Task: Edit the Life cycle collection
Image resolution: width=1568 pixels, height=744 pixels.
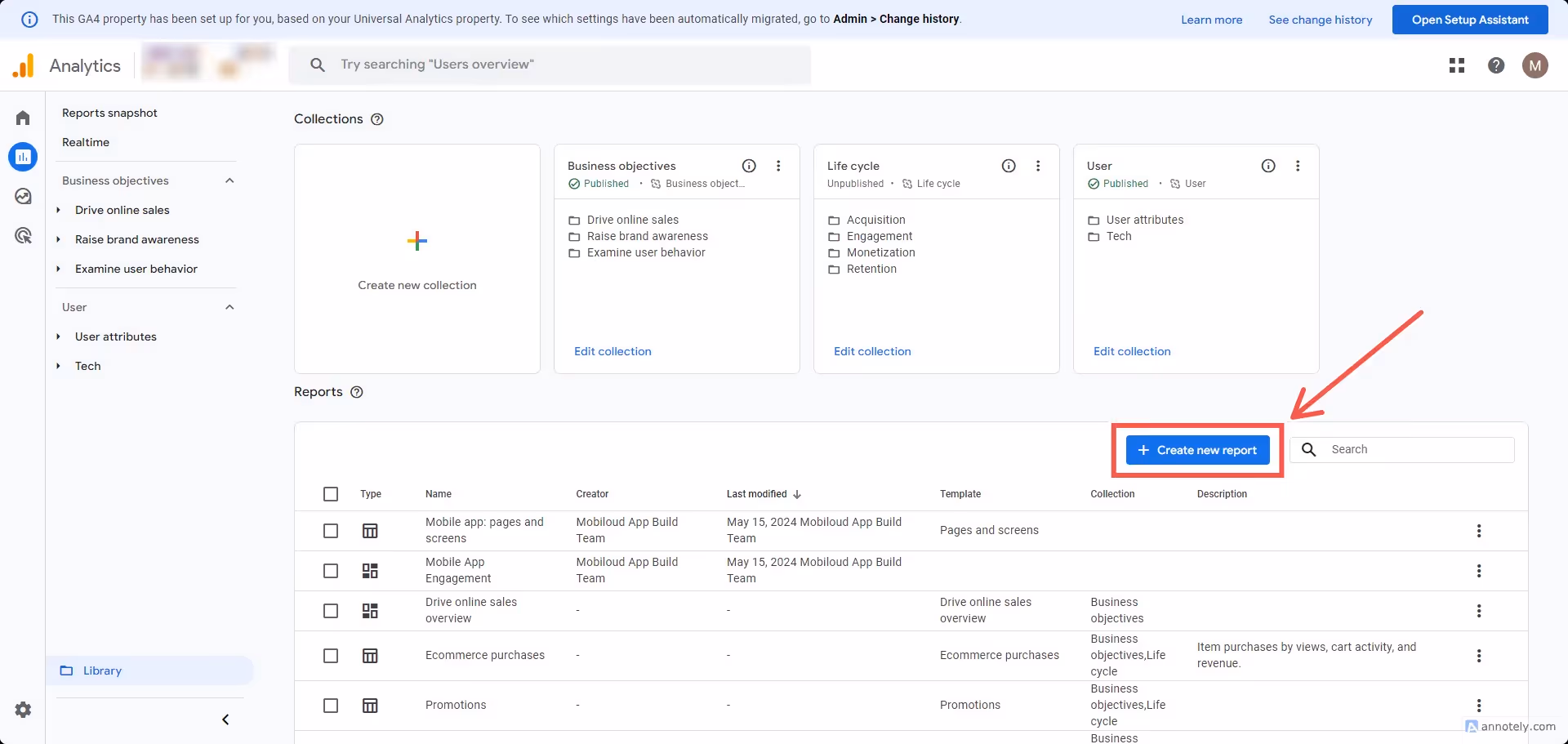Action: tap(872, 351)
